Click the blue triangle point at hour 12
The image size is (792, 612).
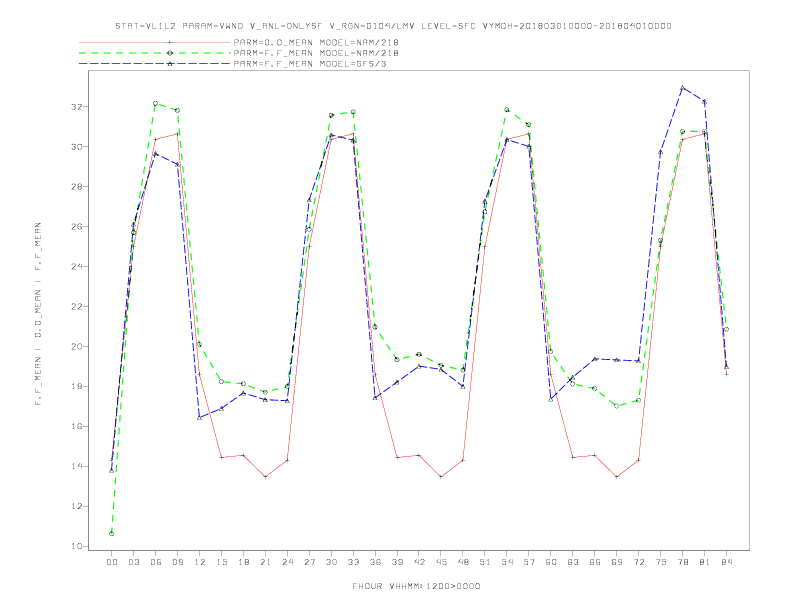pyautogui.click(x=200, y=418)
